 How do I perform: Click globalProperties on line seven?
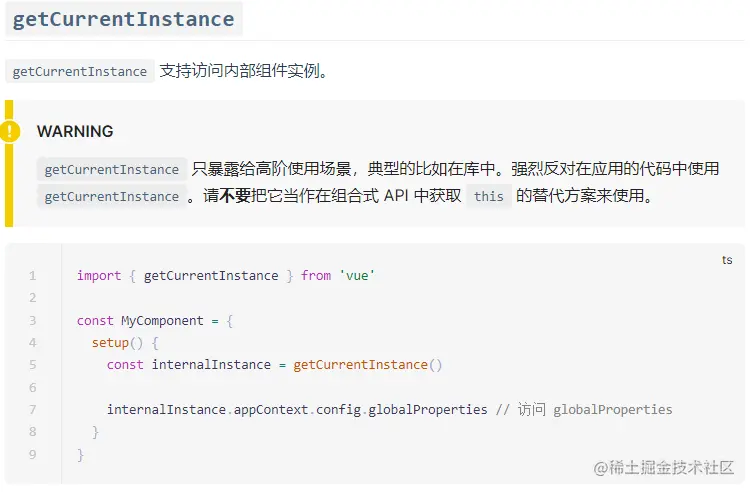428,410
